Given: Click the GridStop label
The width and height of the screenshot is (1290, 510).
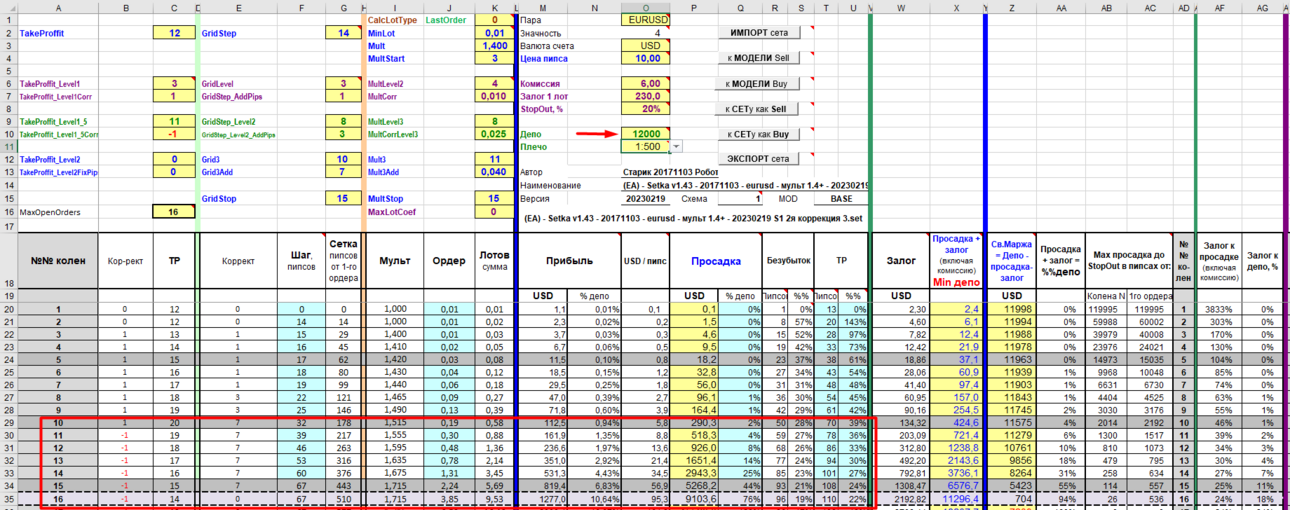Looking at the screenshot, I should point(219,198).
